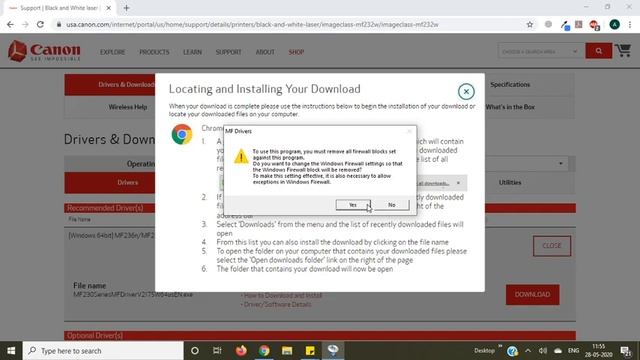Switch to the Utilities tab

coord(510,182)
